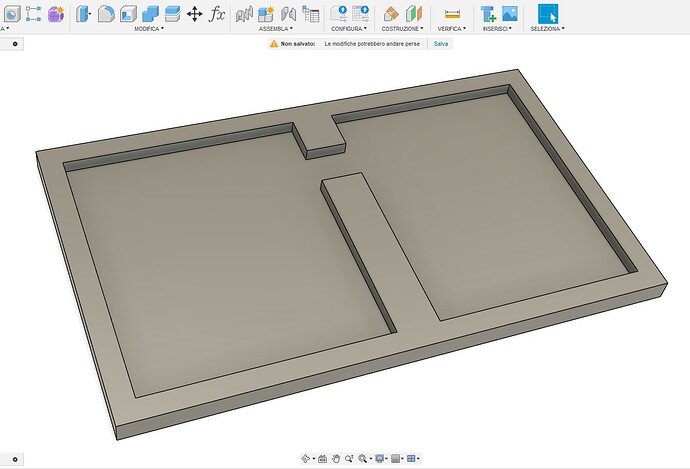The width and height of the screenshot is (690, 469).
Task: Activate the Zoom tool with arrow
Action: [x=349, y=458]
